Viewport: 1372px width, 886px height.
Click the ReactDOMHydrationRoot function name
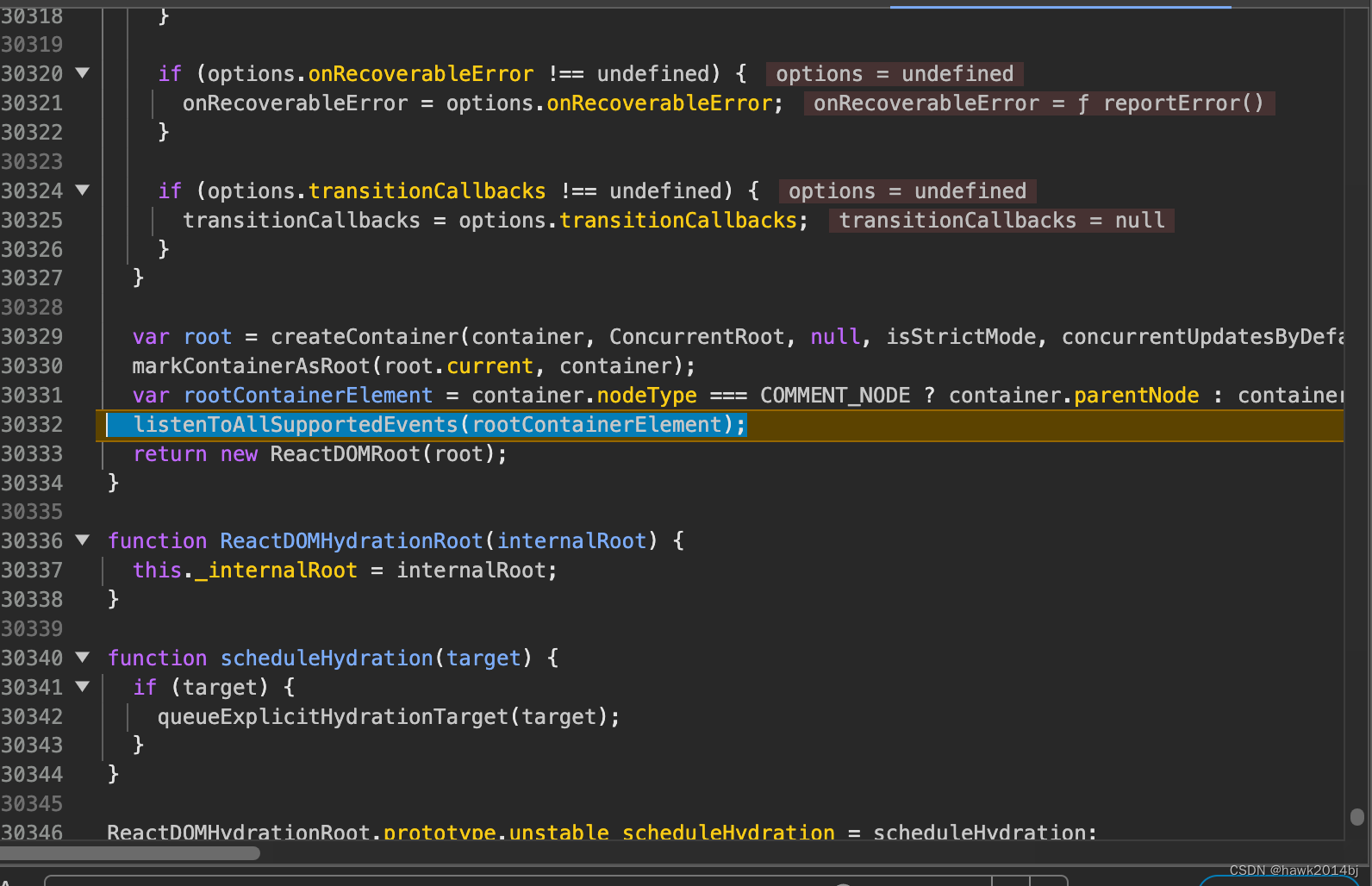[352, 541]
